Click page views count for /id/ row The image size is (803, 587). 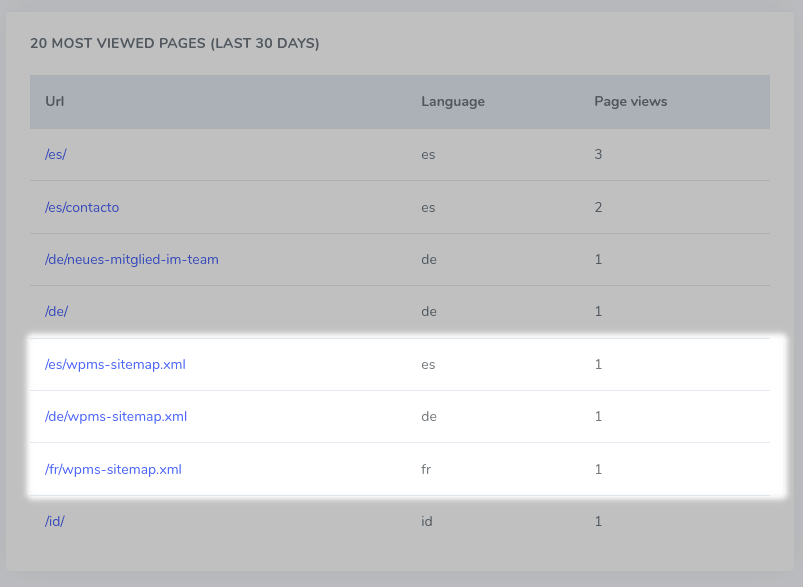(x=598, y=521)
